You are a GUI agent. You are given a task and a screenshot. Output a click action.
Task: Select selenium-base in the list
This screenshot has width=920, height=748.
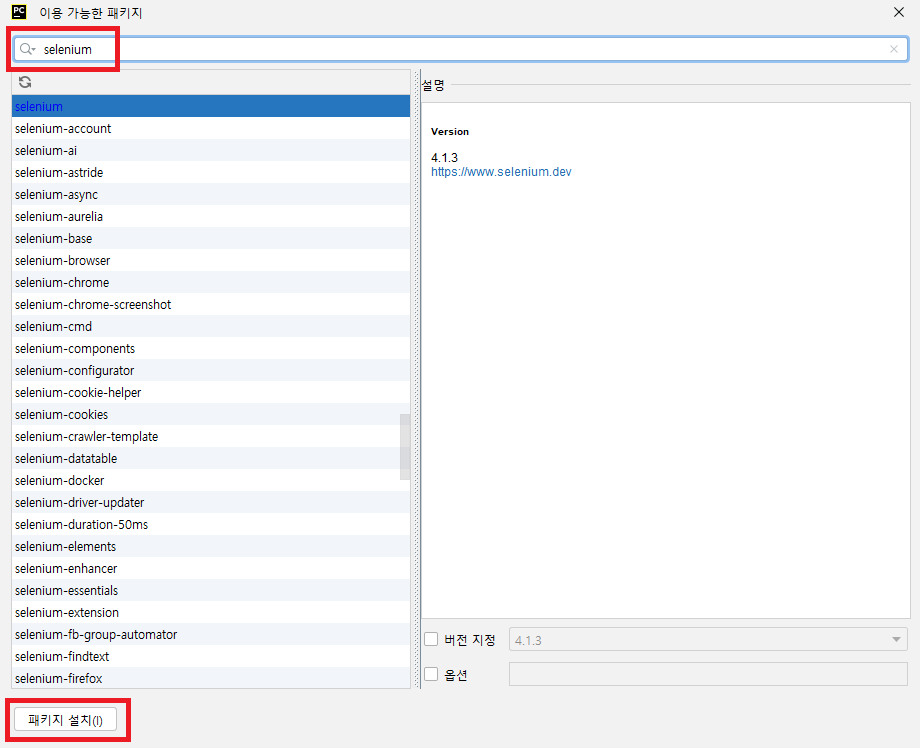click(211, 238)
